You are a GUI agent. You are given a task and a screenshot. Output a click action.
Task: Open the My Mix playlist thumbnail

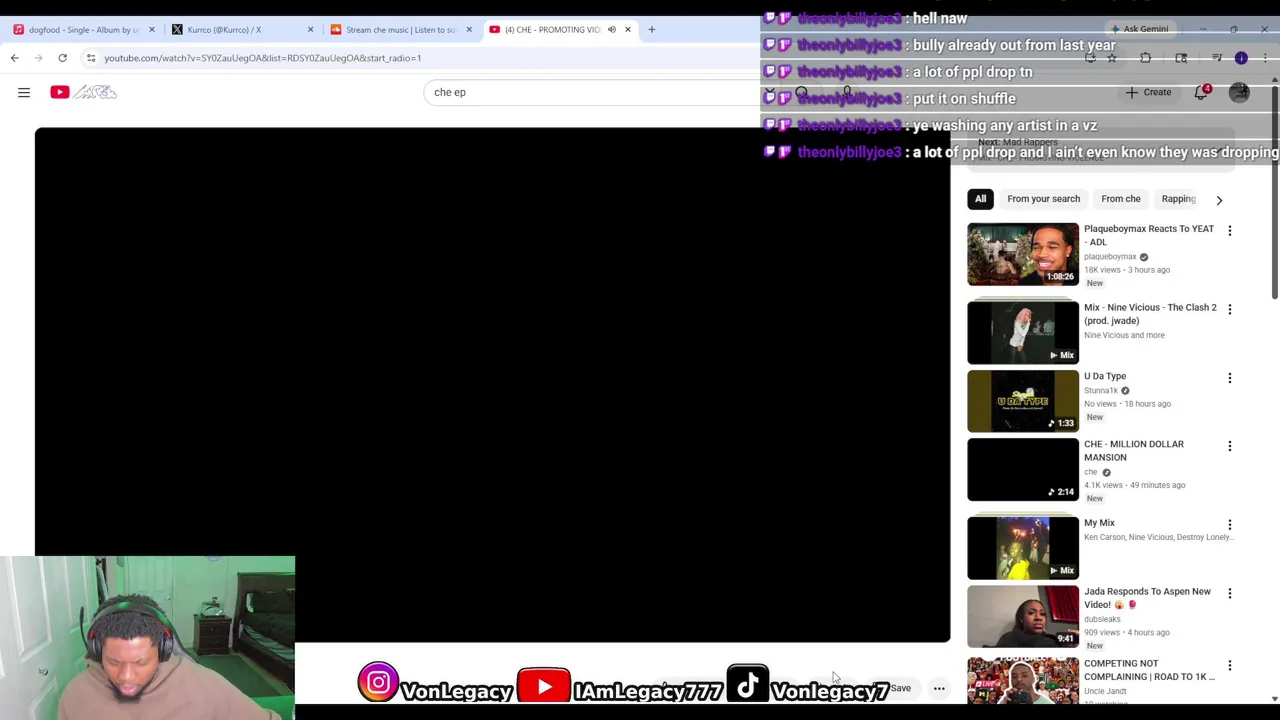(x=1023, y=548)
